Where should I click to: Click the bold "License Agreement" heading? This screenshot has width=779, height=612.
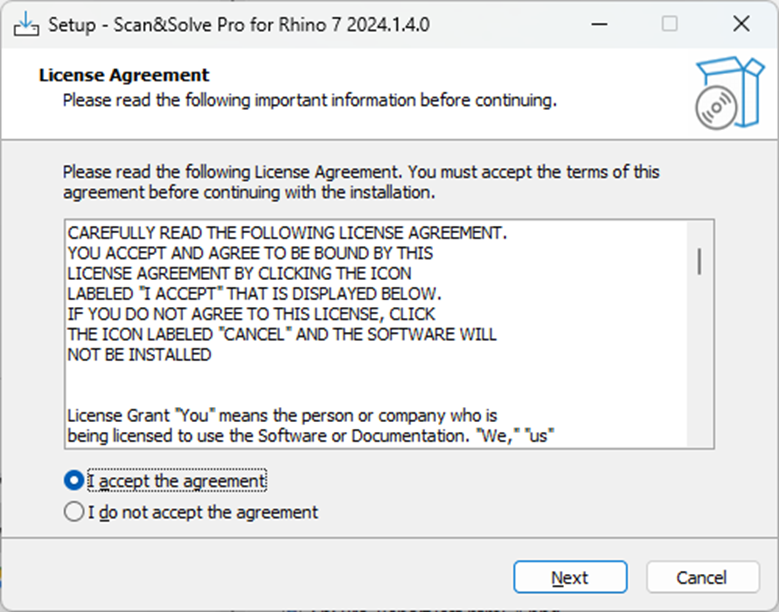pos(124,75)
